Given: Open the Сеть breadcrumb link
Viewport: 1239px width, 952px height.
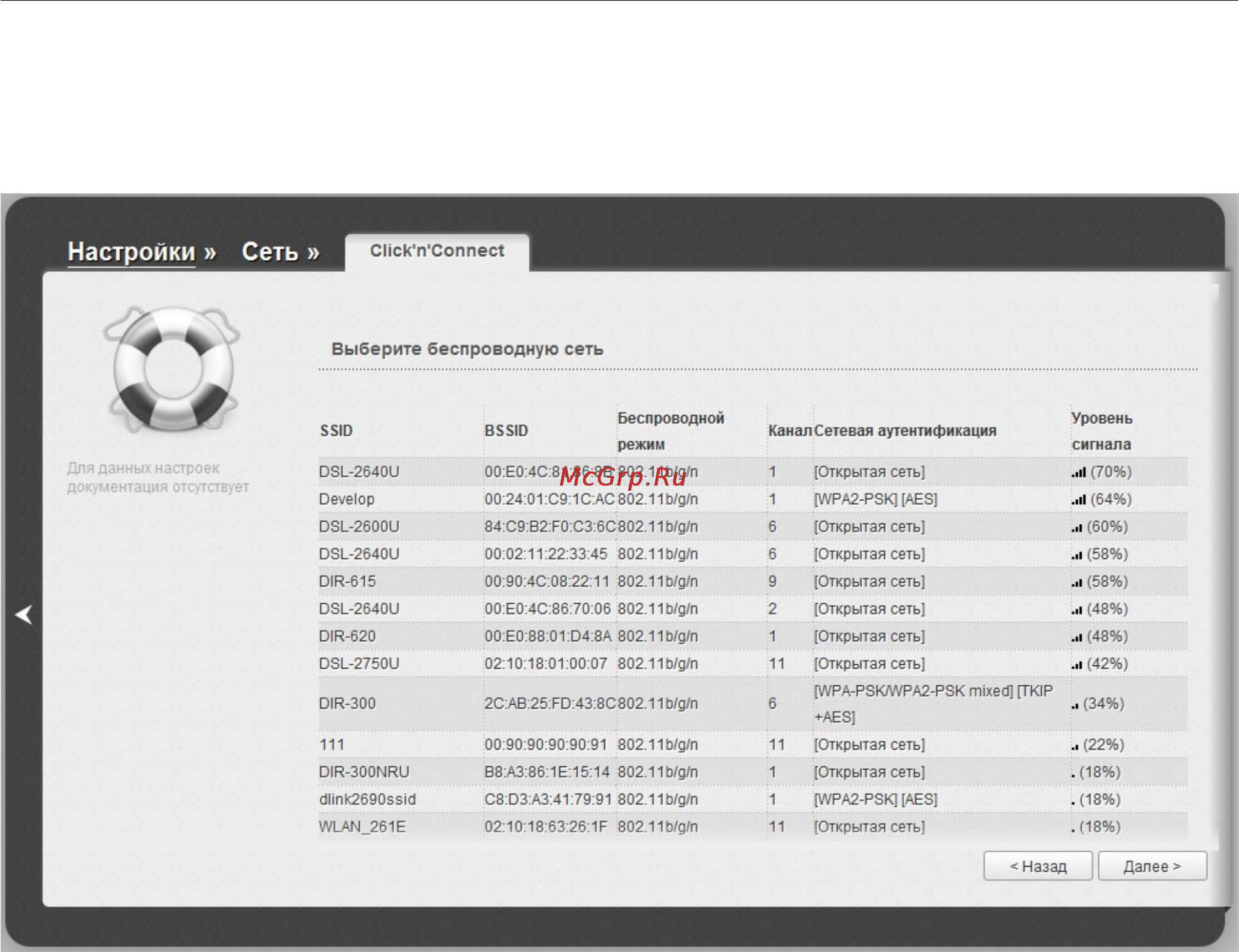Looking at the screenshot, I should (270, 252).
